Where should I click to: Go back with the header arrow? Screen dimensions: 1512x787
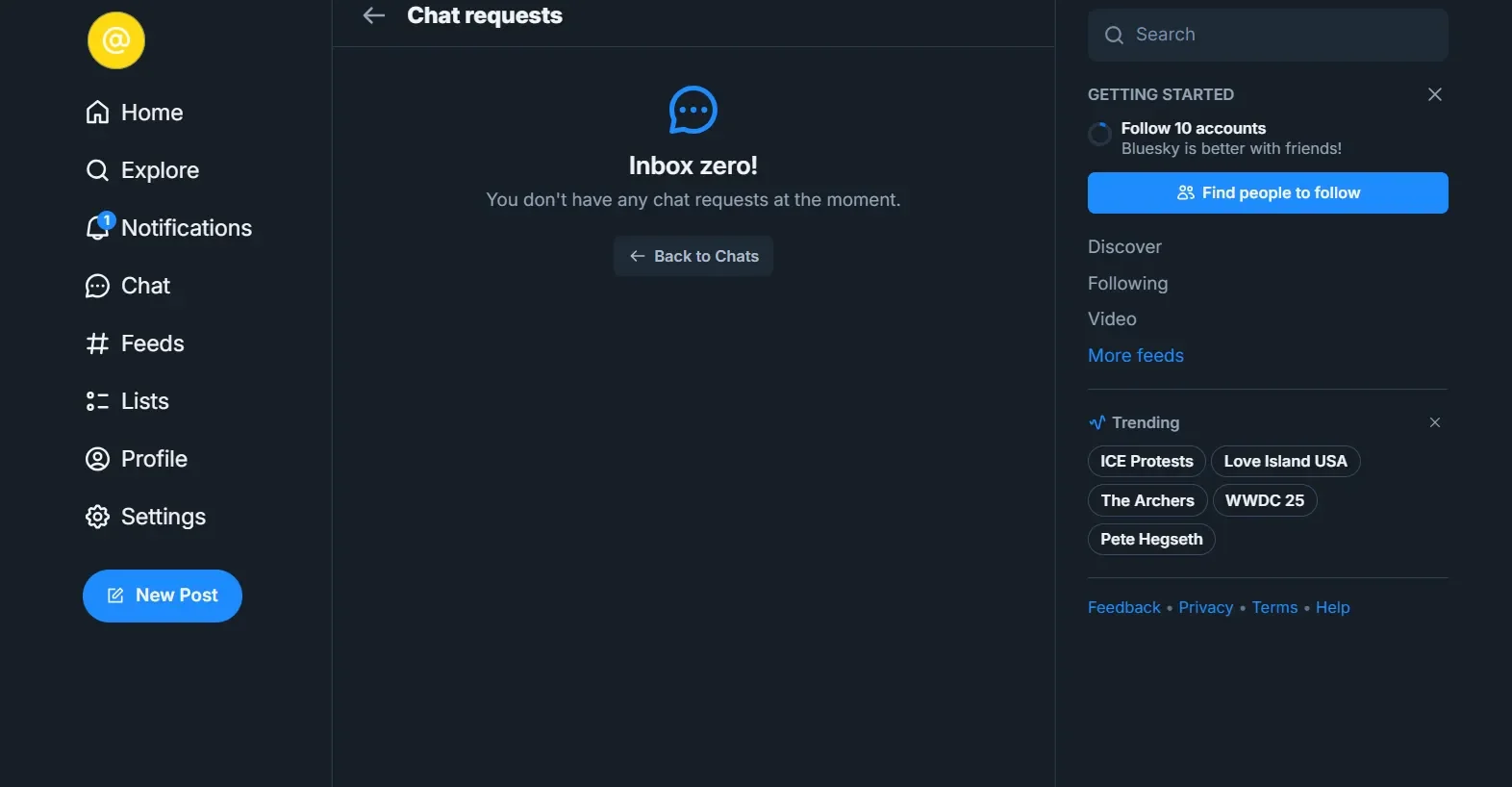click(374, 15)
